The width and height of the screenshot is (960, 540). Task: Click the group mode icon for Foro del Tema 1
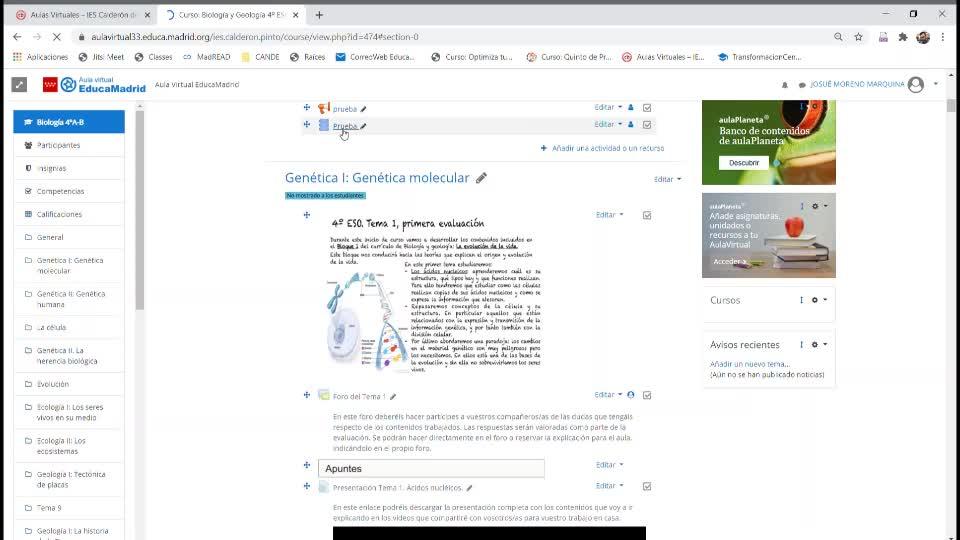[631, 395]
